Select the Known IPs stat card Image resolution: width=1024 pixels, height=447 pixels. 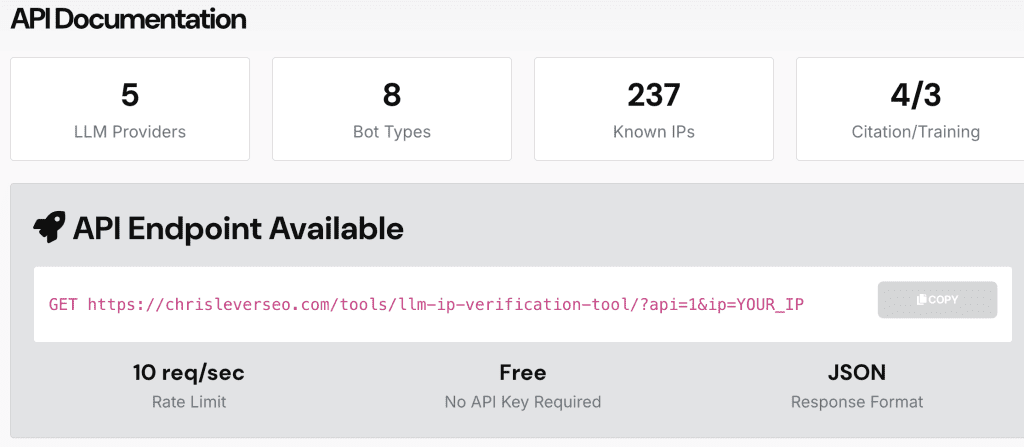[654, 109]
